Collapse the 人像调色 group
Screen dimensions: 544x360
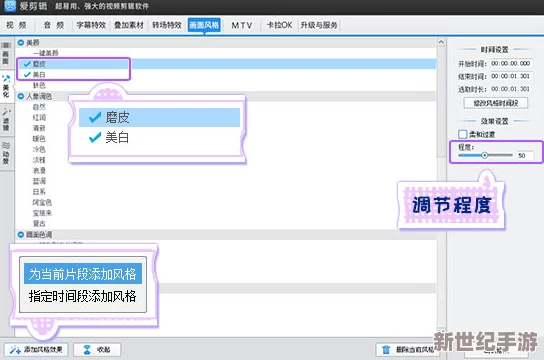21,96
